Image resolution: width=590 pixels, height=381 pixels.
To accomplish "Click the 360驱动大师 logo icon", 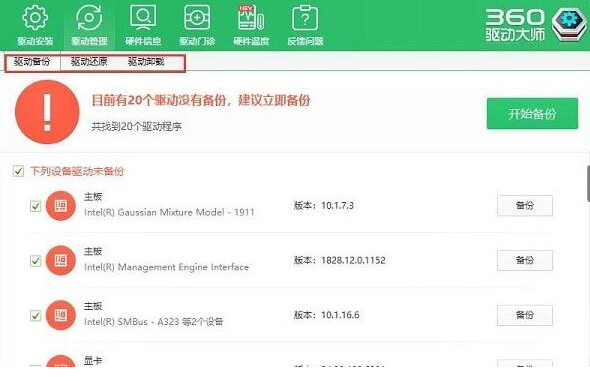I will tap(569, 23).
